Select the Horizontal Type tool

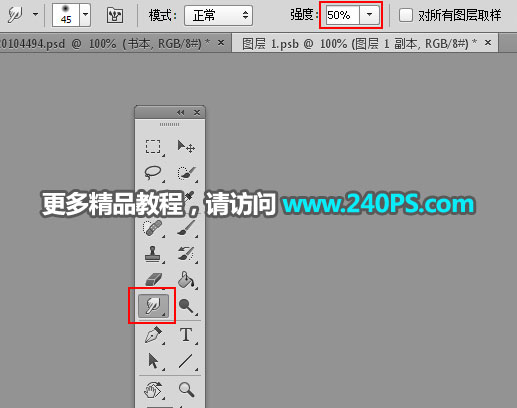click(x=186, y=335)
